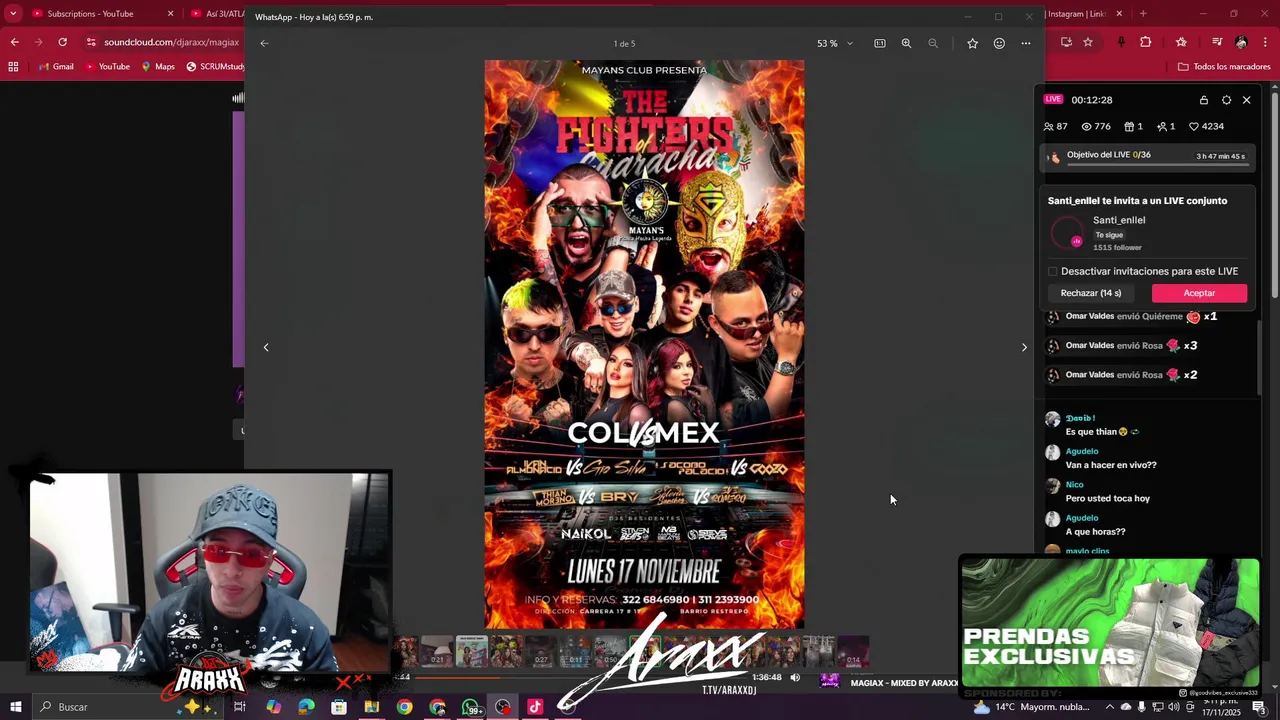Launch WhatsApp from the taskbar
The height and width of the screenshot is (720, 1280).
coord(470,707)
